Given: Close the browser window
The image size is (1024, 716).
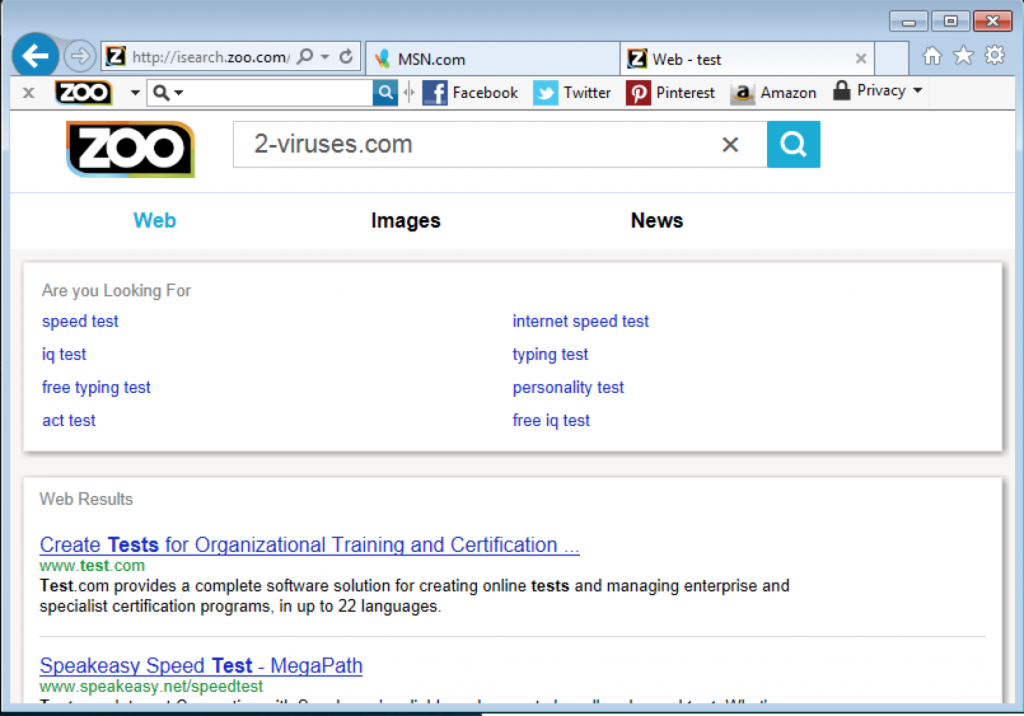Looking at the screenshot, I should 993,22.
